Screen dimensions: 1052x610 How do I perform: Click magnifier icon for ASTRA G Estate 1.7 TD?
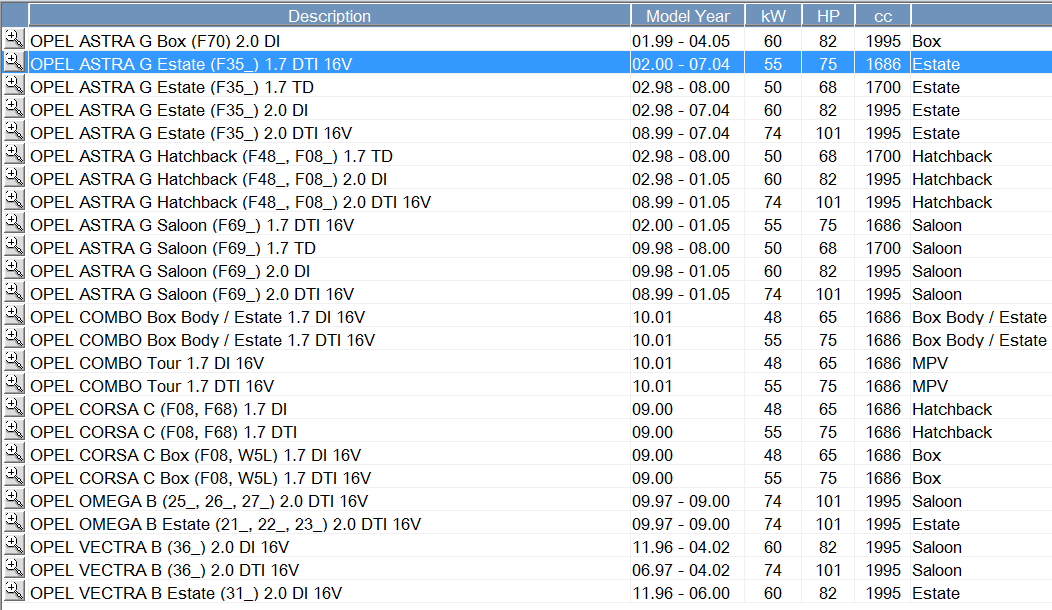[x=14, y=85]
